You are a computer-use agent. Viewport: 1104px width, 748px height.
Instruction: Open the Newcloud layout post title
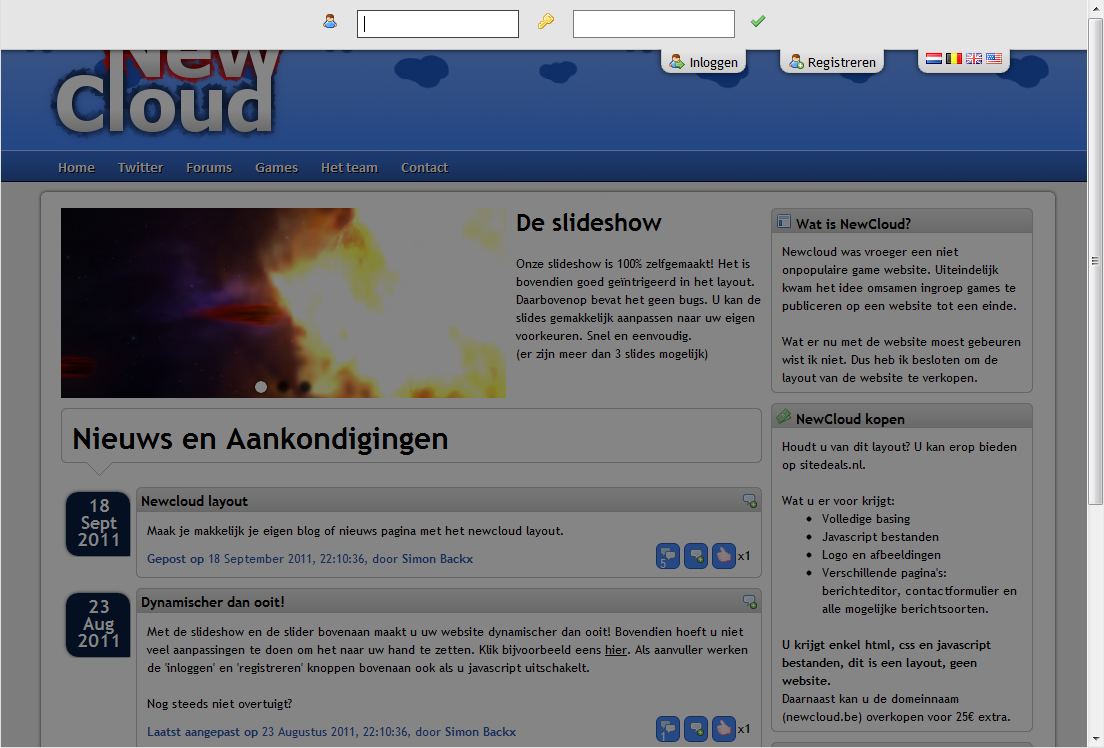coord(194,501)
